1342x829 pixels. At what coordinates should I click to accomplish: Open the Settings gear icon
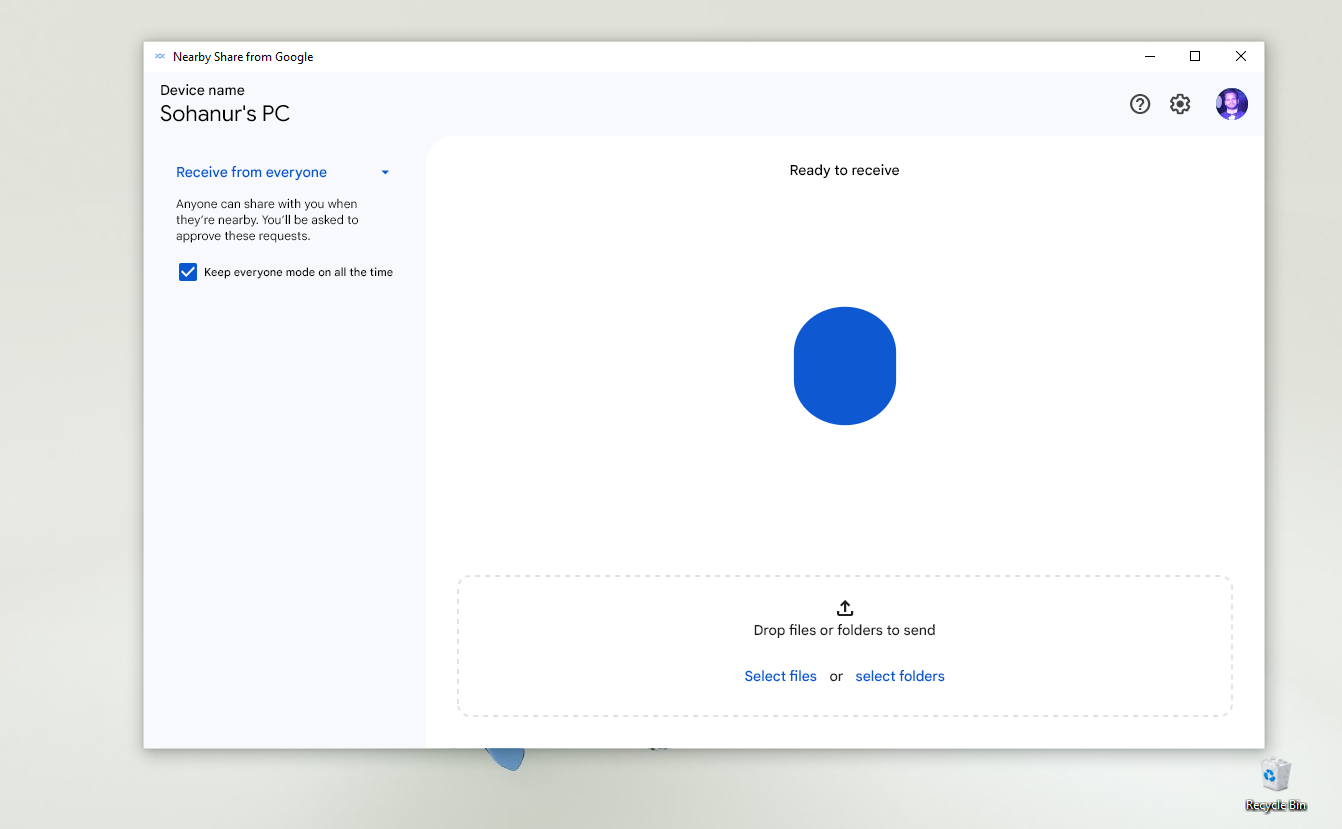pyautogui.click(x=1180, y=104)
